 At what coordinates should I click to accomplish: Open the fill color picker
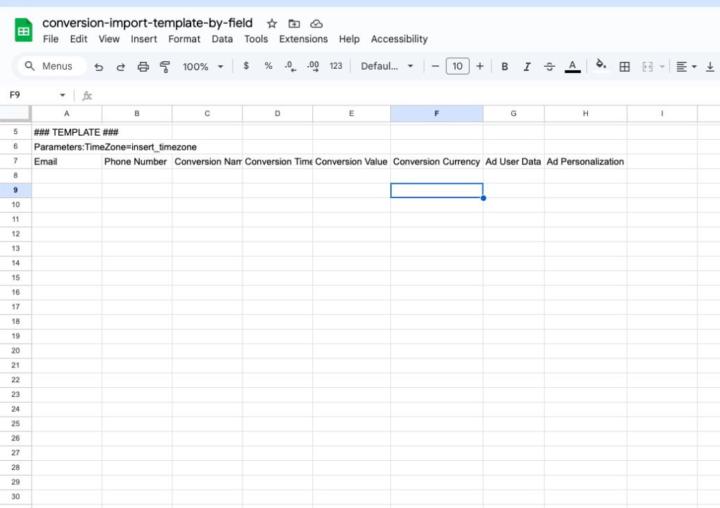(x=601, y=66)
